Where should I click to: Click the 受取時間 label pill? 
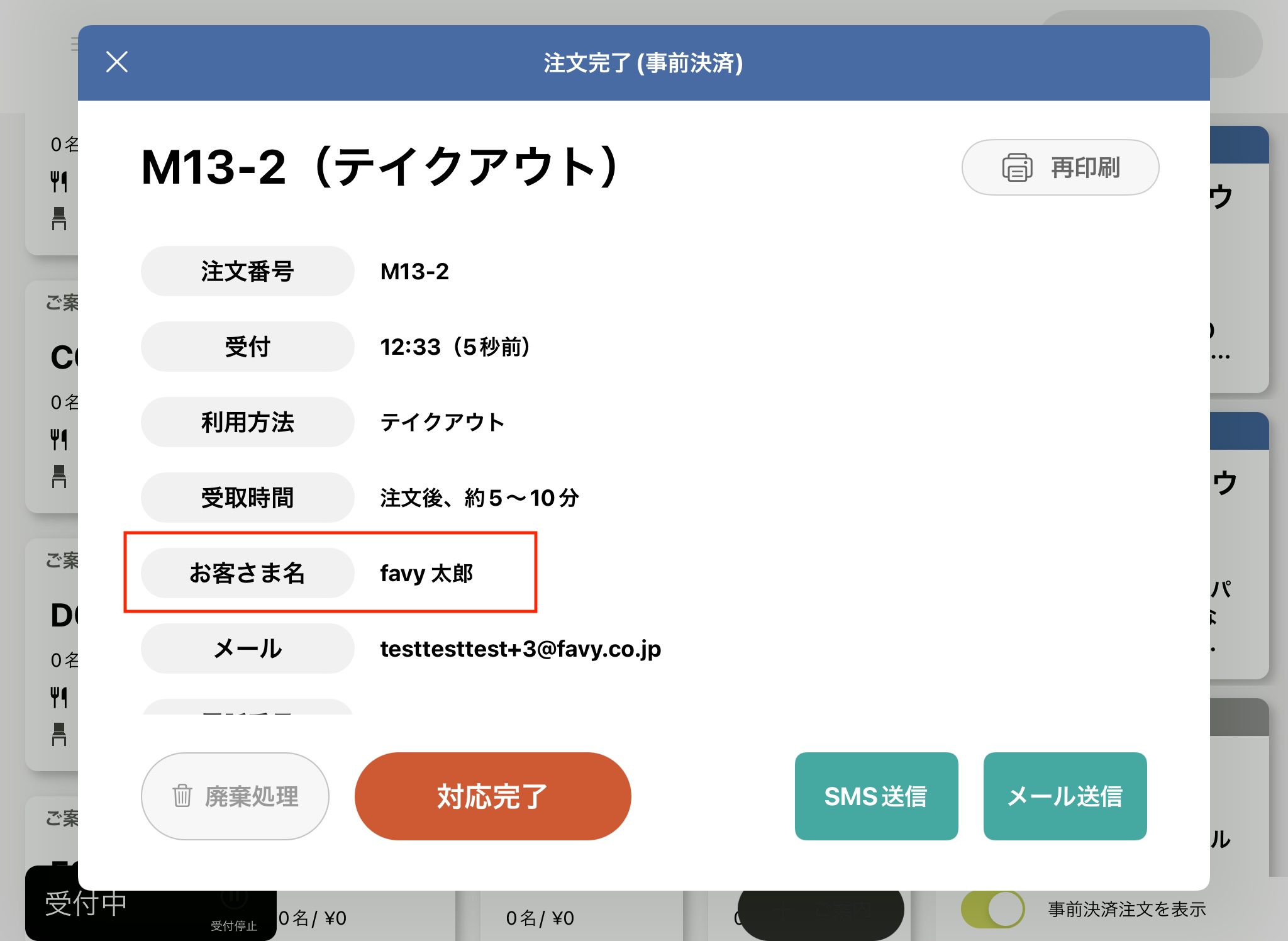(247, 498)
